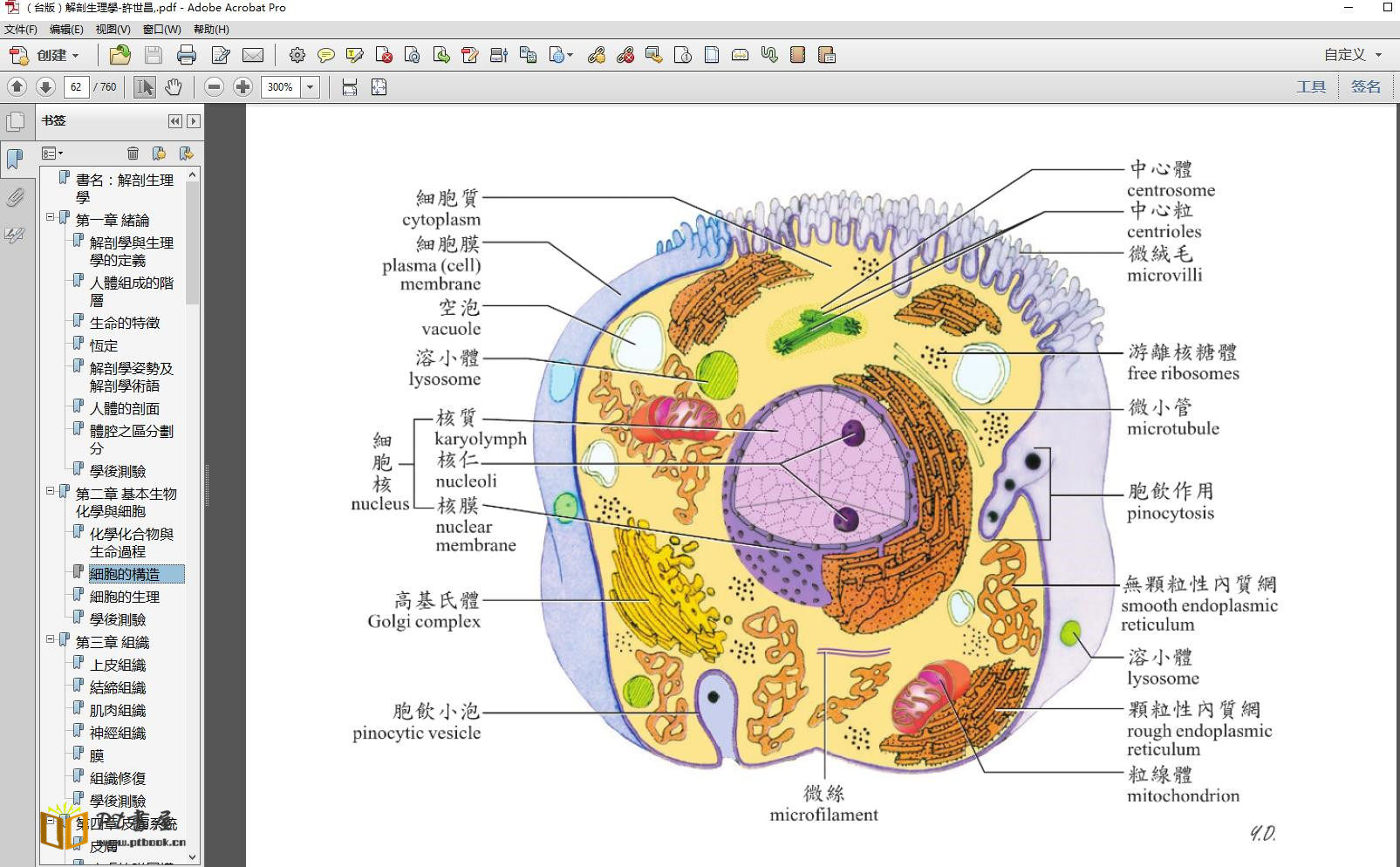Click the add link chain icon with gear
This screenshot has height=867, width=1400.
(x=597, y=55)
